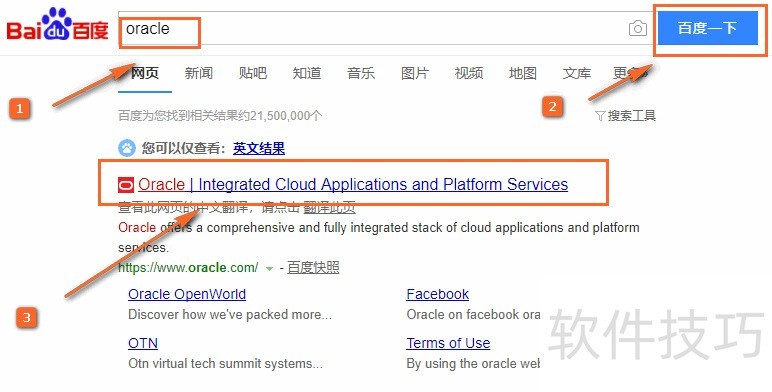
Task: Open the 百度快照 cached link
Action: [x=313, y=267]
